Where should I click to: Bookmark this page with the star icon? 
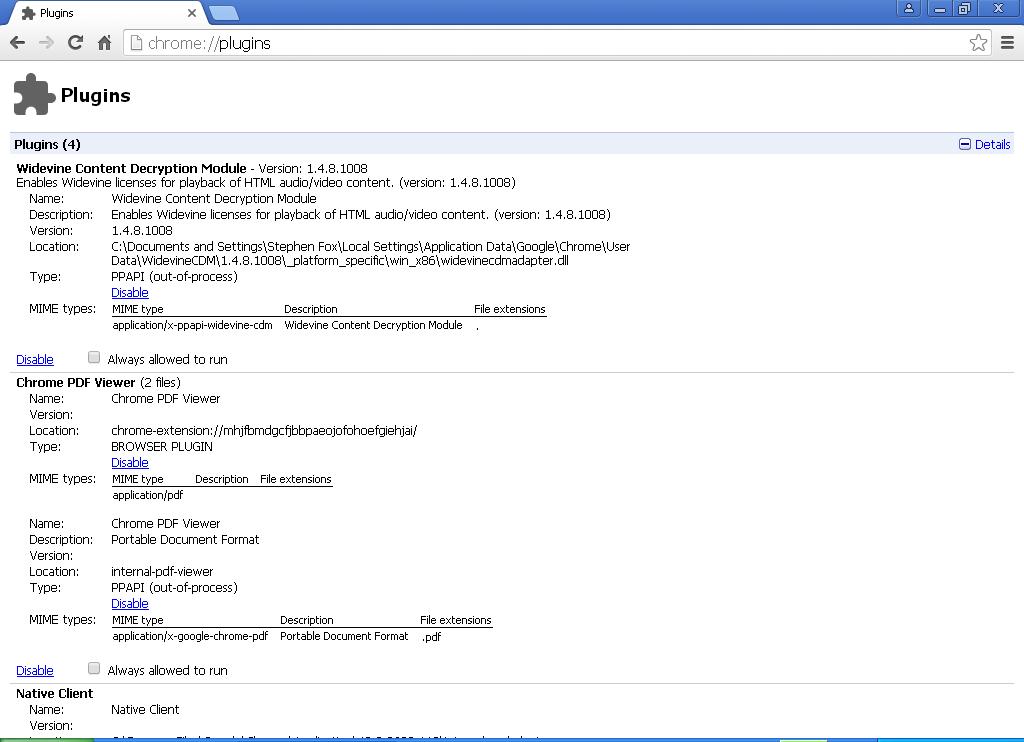click(x=978, y=43)
